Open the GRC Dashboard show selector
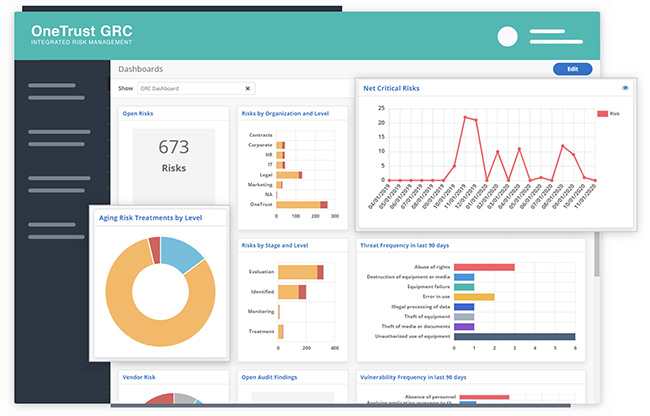Screen dimensions: 650x416 195,88
